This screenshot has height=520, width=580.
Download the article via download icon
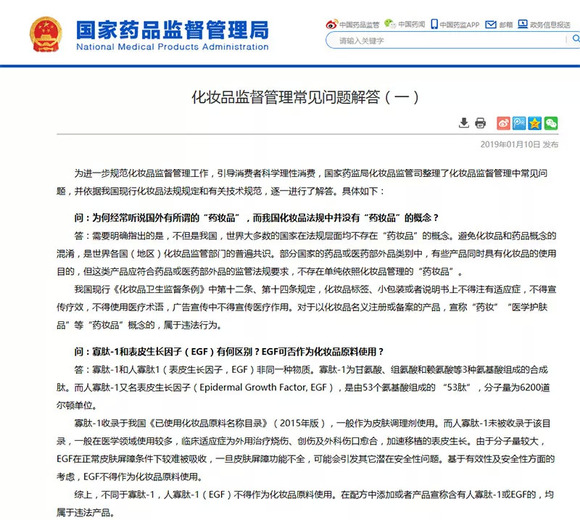point(463,123)
